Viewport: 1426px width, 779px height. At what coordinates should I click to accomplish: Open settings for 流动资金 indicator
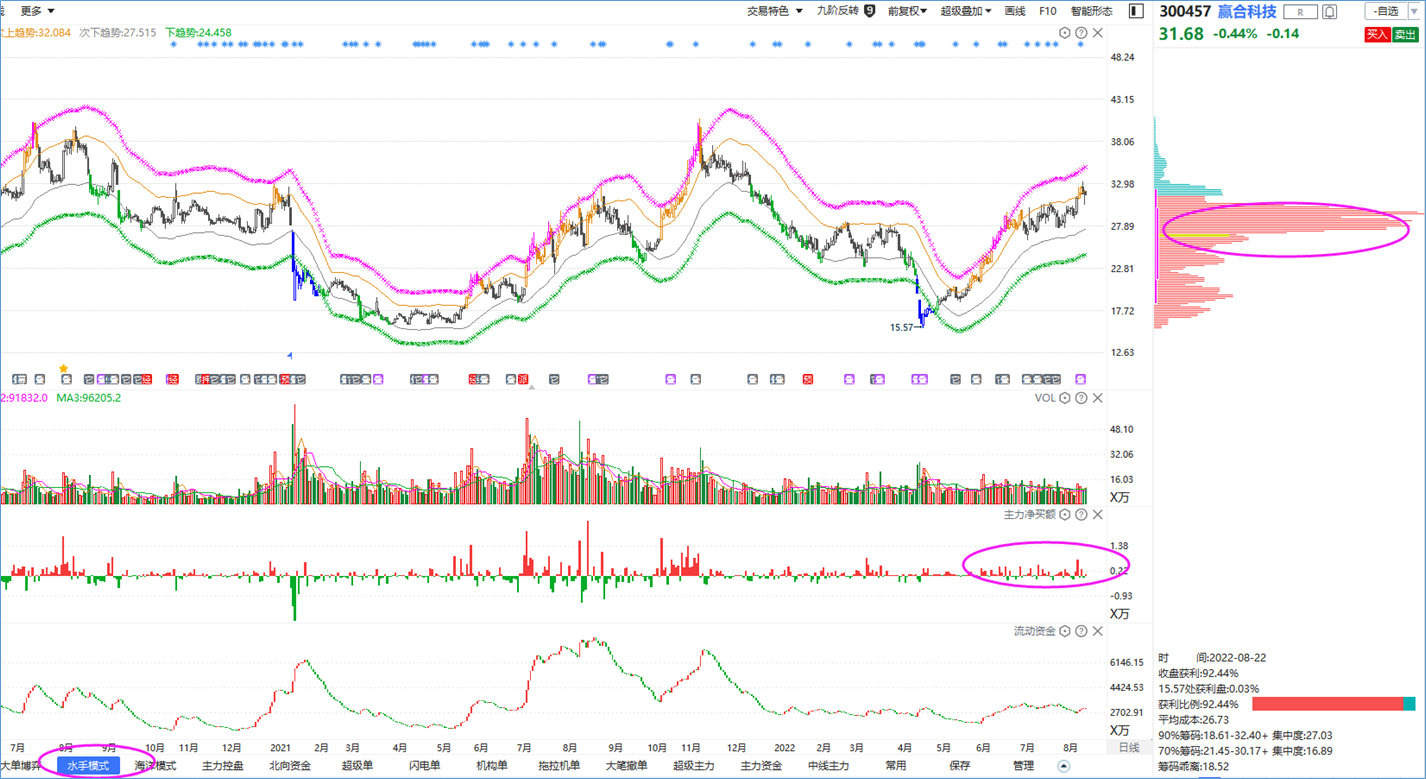click(x=1065, y=631)
